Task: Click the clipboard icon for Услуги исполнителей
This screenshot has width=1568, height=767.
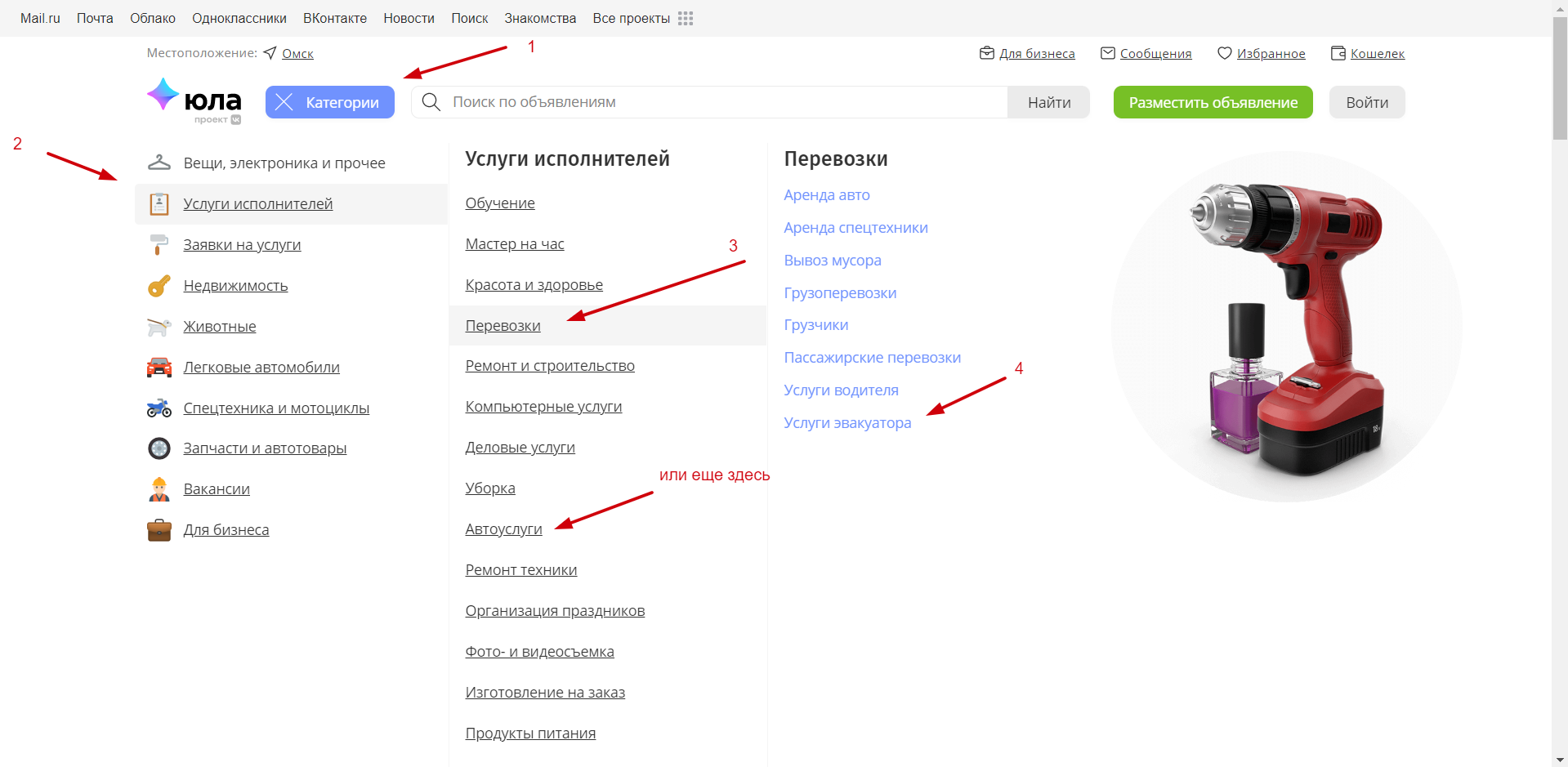Action: pyautogui.click(x=159, y=203)
